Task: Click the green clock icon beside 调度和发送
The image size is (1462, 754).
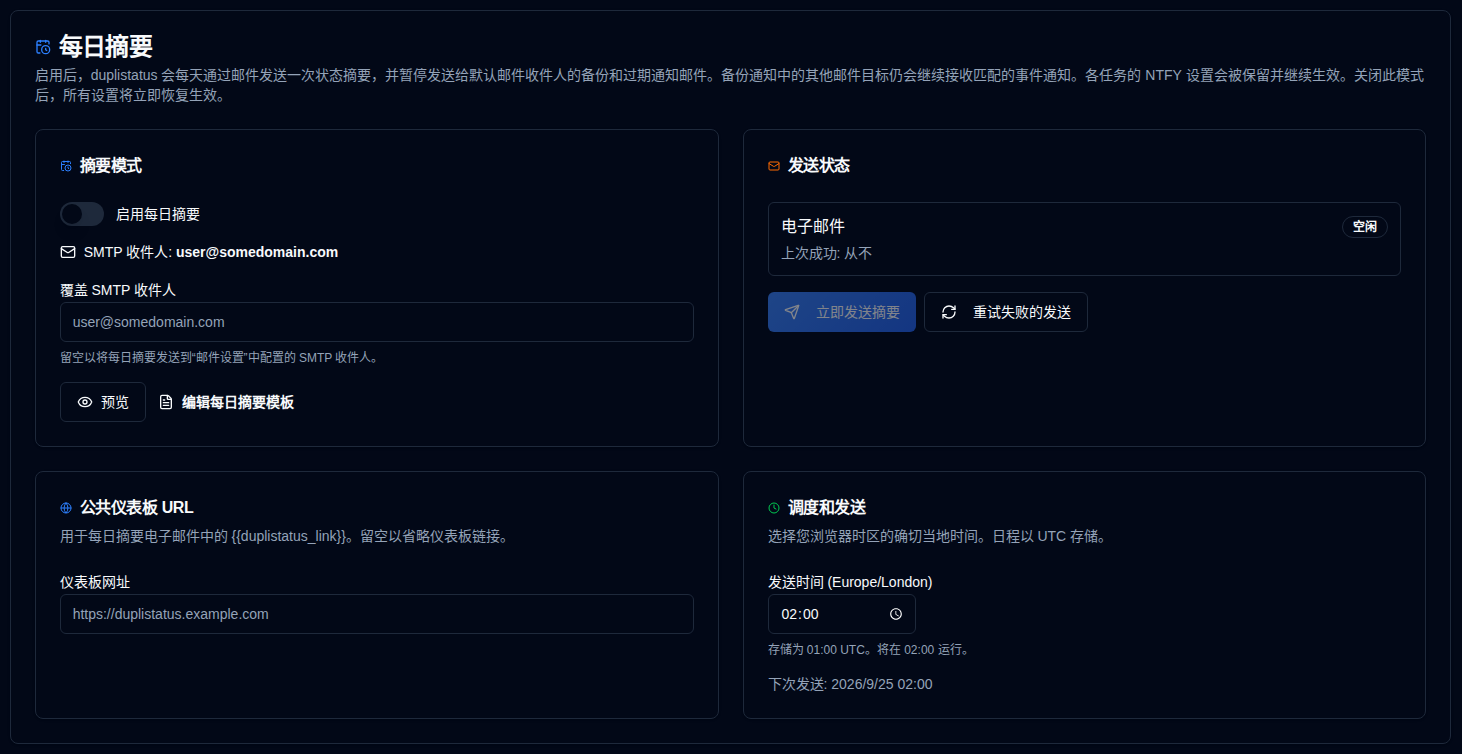Action: click(774, 508)
